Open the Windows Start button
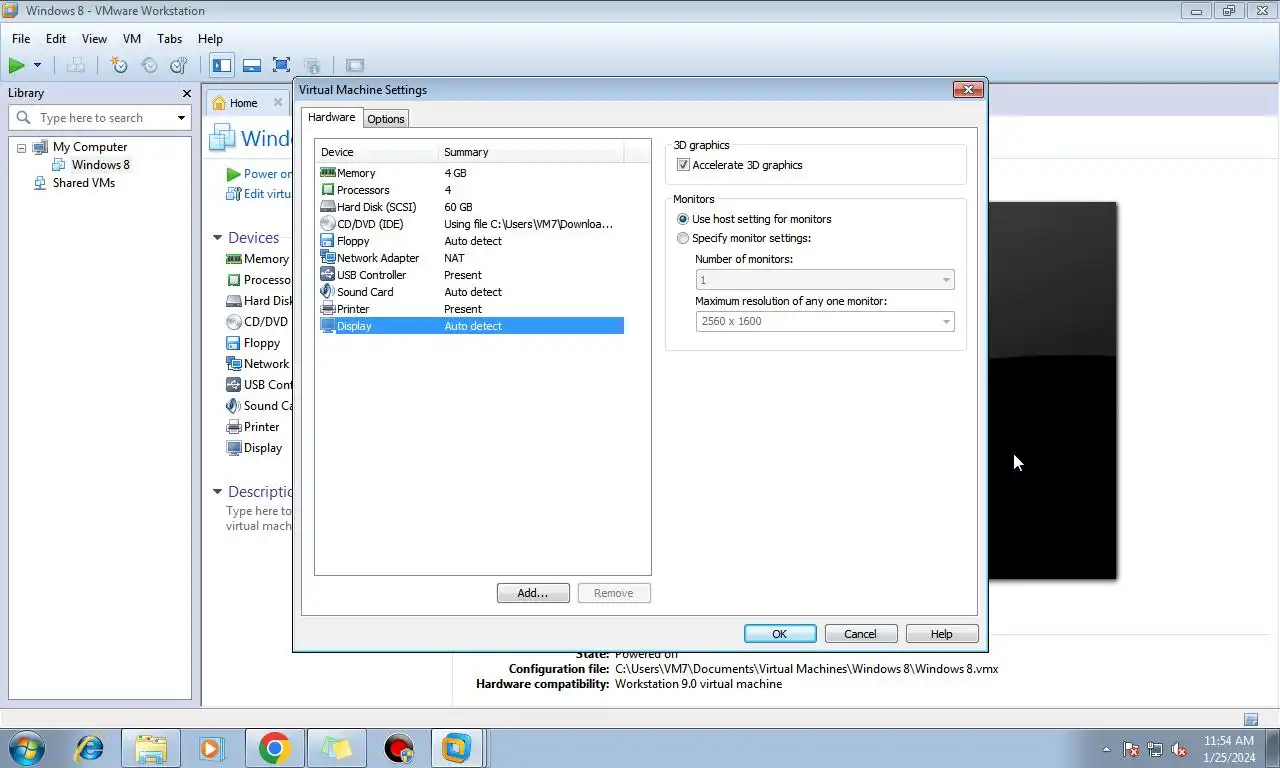The height and width of the screenshot is (768, 1280). pos(27,748)
